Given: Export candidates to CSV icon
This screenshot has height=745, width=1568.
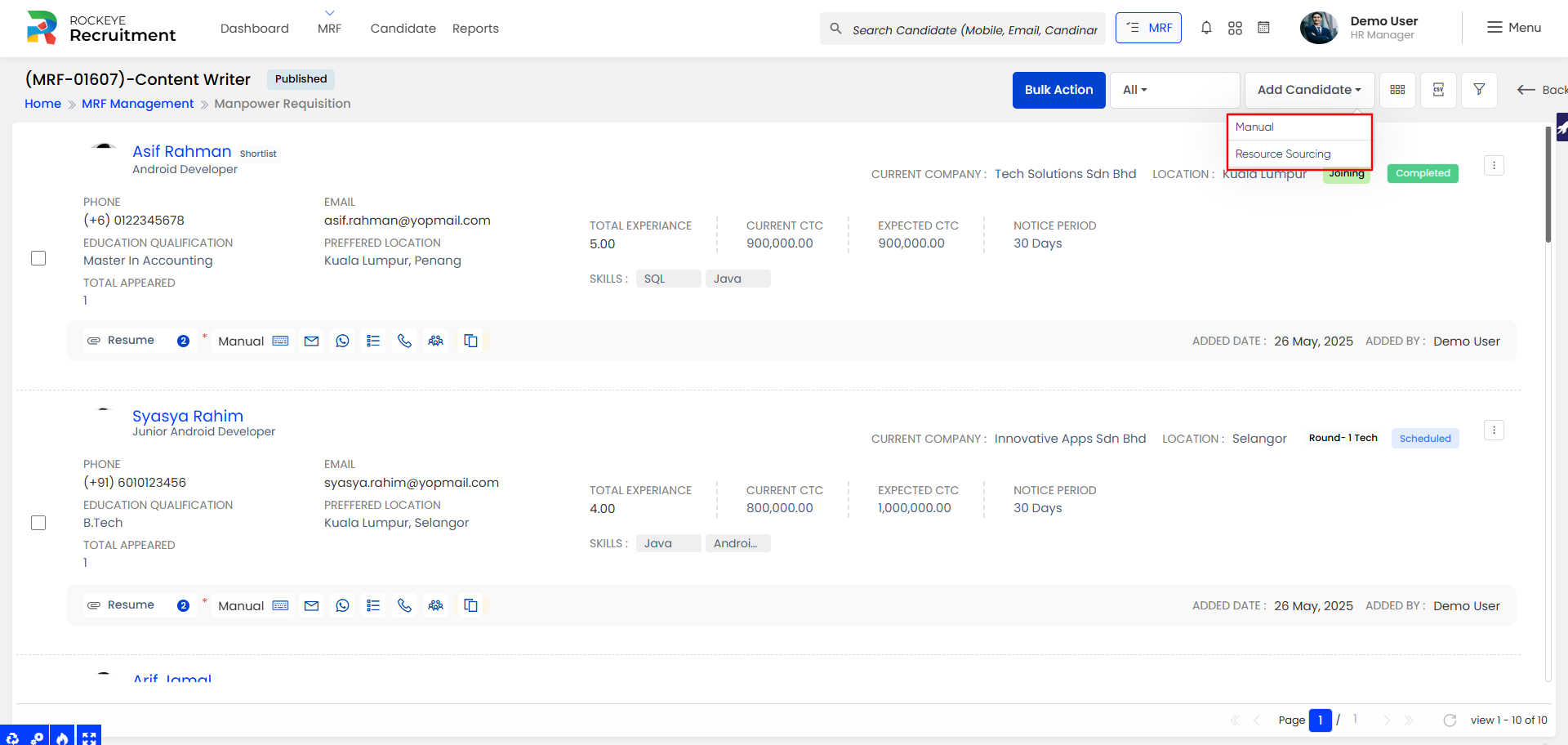Looking at the screenshot, I should click(x=1438, y=90).
